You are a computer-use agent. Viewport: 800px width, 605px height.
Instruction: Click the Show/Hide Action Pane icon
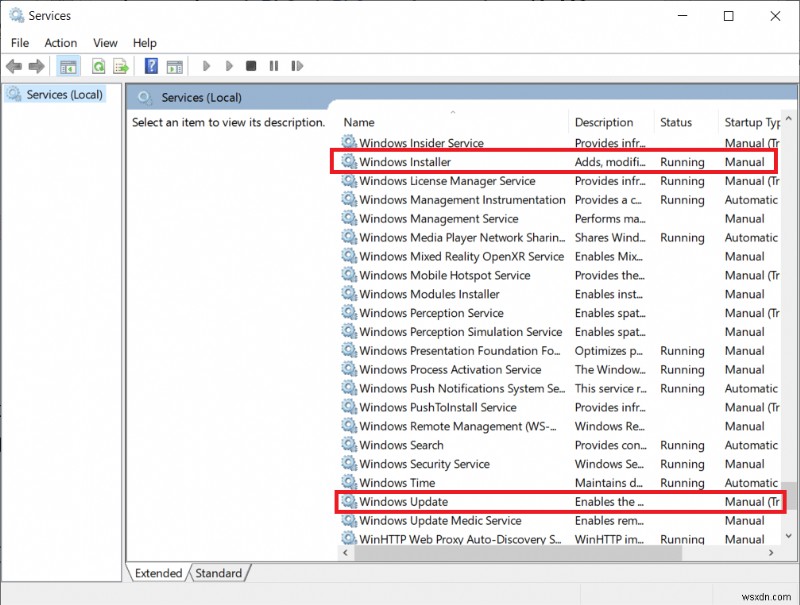coord(174,66)
